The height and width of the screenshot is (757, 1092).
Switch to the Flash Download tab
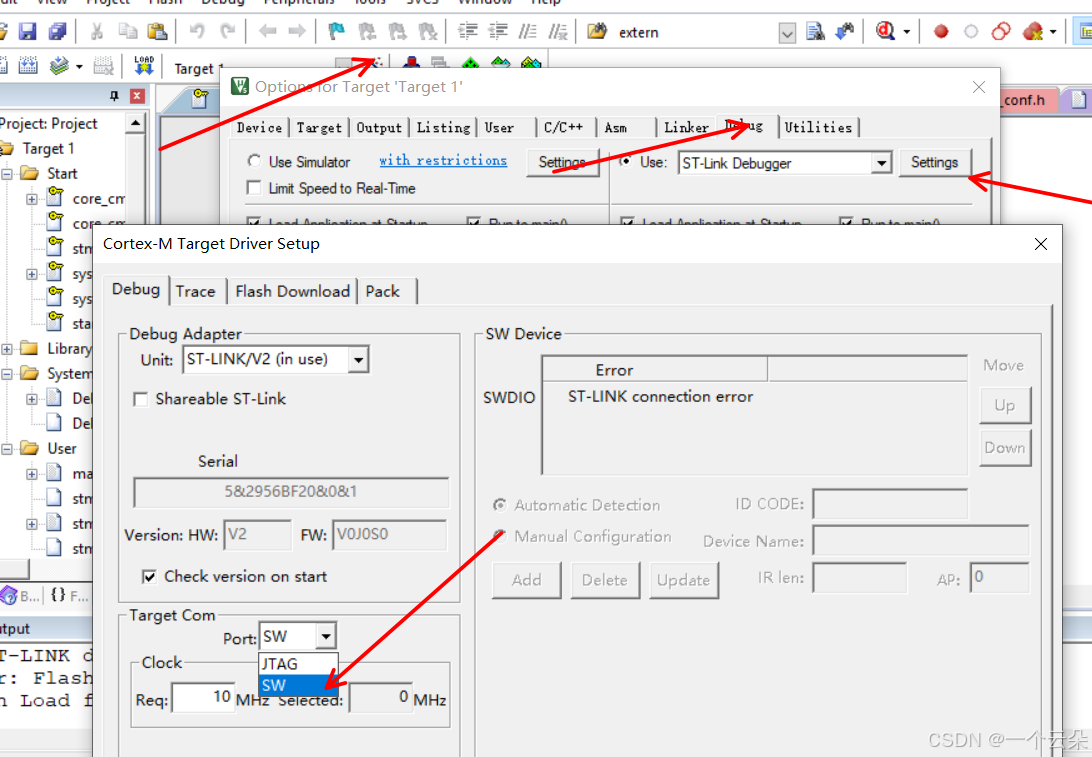292,291
